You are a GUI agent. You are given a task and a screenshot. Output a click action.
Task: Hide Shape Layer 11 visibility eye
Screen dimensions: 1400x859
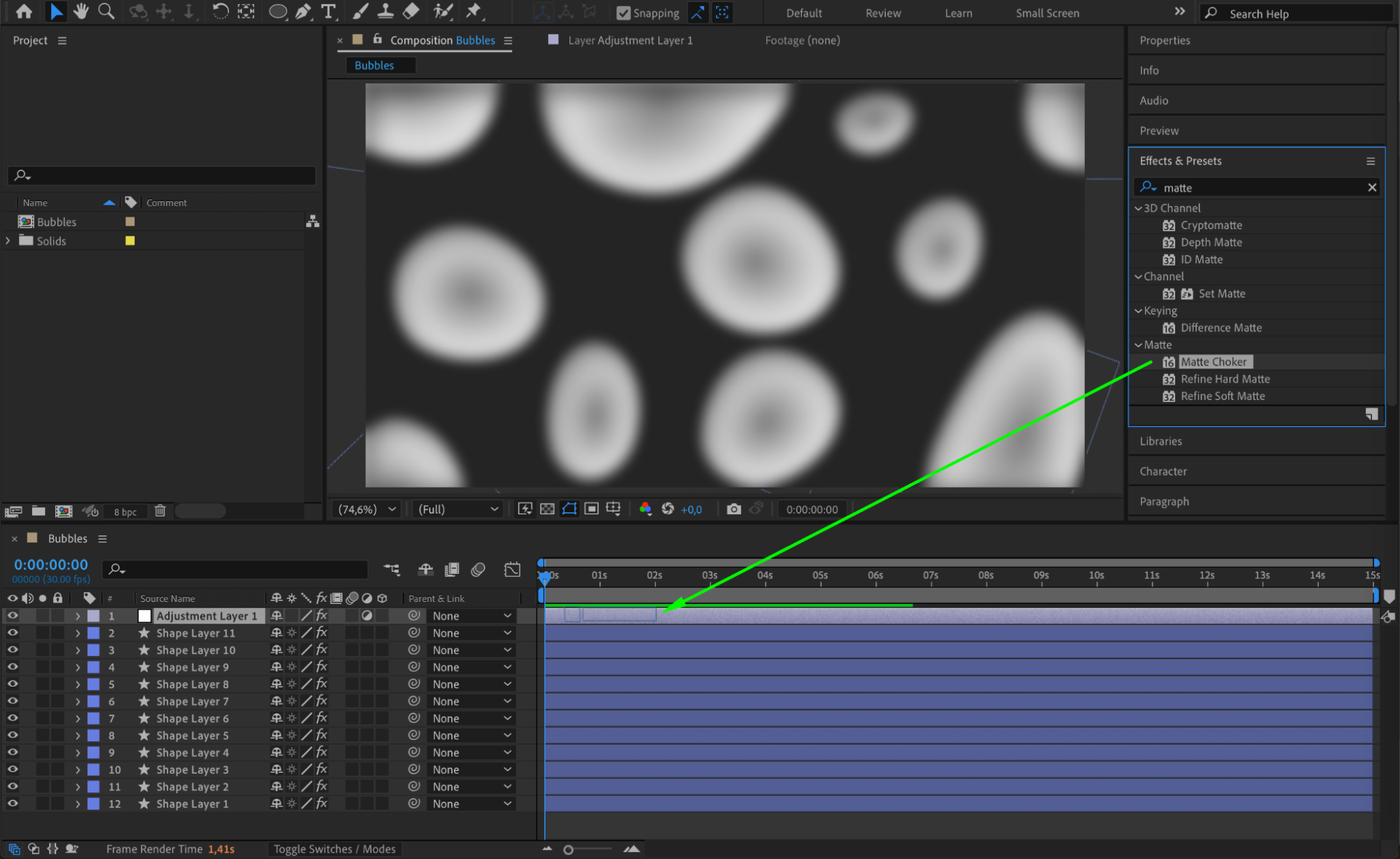click(x=13, y=633)
